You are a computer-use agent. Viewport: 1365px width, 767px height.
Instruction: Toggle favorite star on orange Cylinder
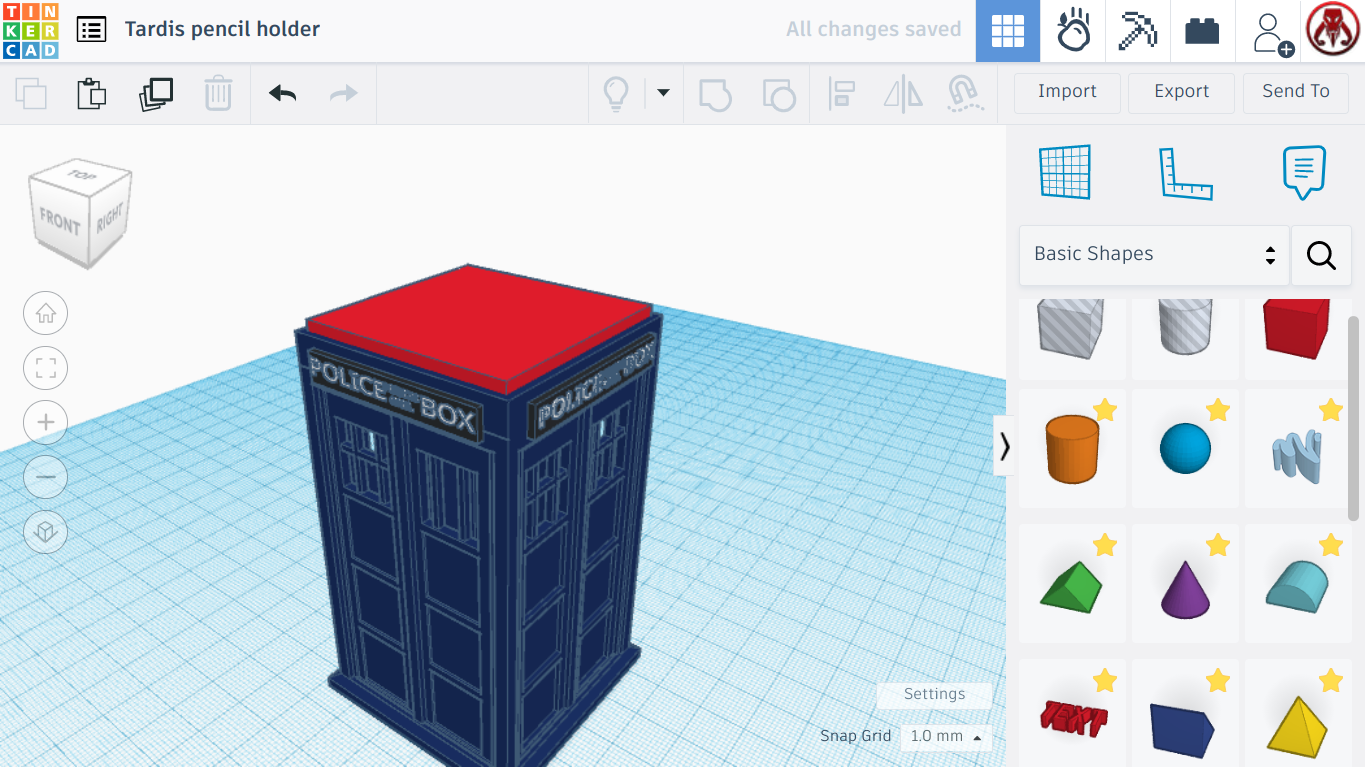coord(1105,410)
